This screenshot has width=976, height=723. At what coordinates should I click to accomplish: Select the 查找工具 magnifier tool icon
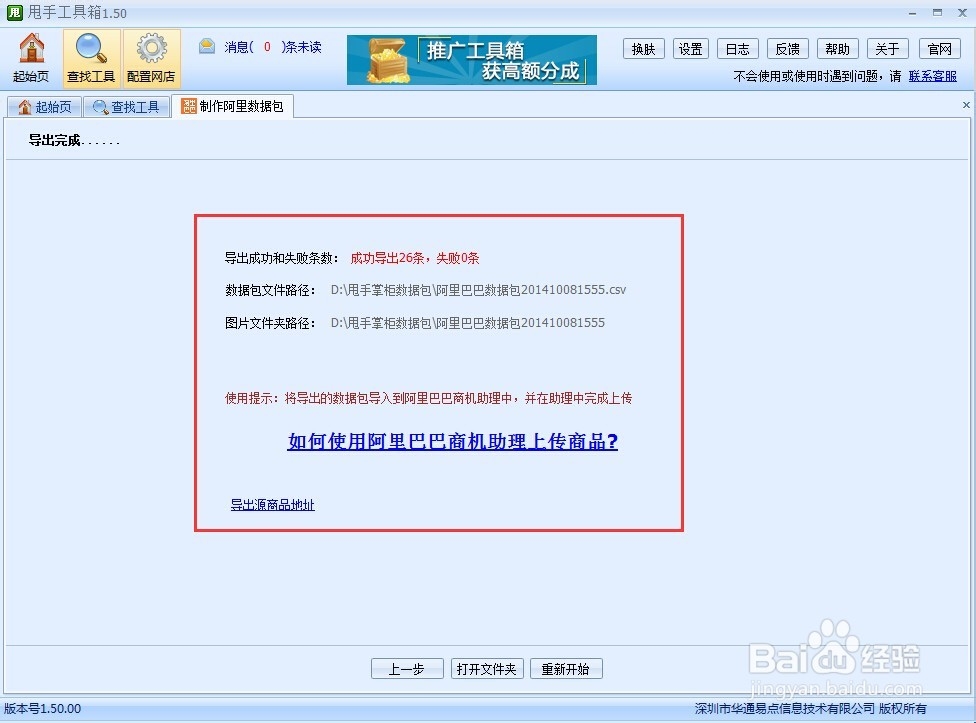[x=91, y=57]
